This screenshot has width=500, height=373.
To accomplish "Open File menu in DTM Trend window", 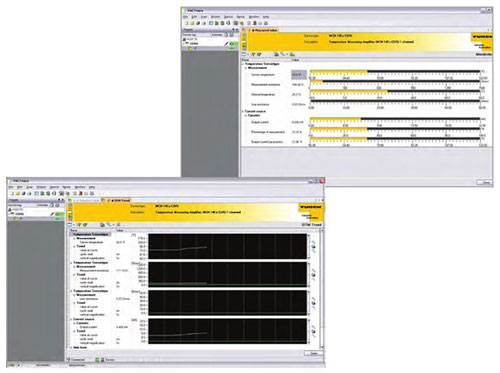I will (x=12, y=187).
